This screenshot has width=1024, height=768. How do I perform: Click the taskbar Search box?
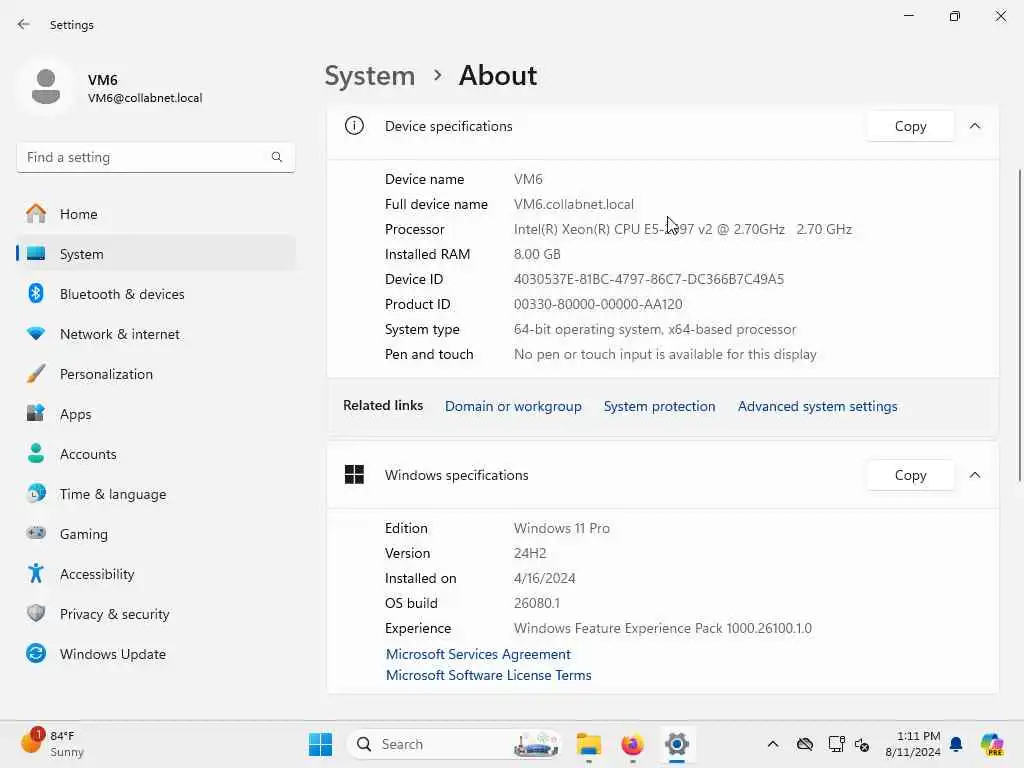point(455,744)
